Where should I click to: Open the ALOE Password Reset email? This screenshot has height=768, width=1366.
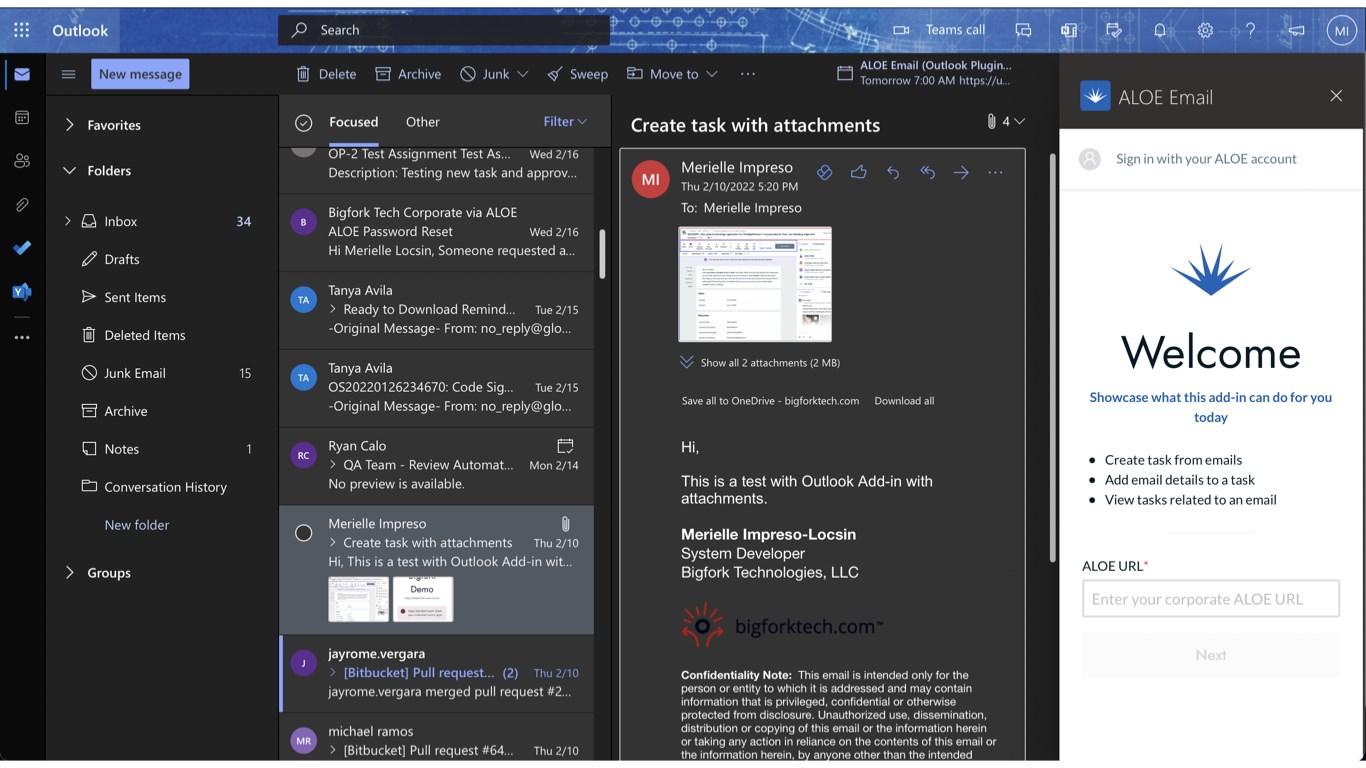(436, 232)
